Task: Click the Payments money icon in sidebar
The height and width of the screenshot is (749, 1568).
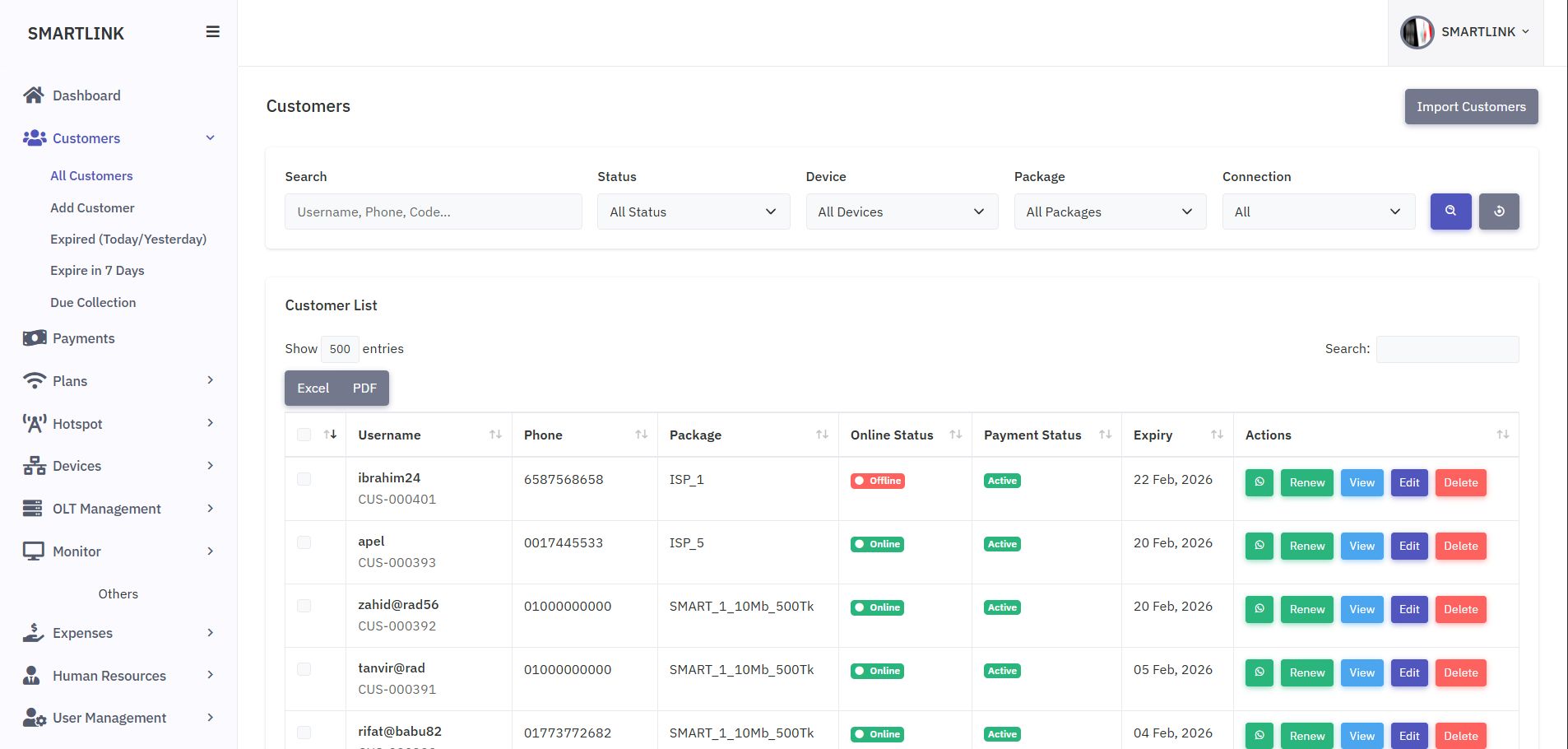Action: (34, 338)
